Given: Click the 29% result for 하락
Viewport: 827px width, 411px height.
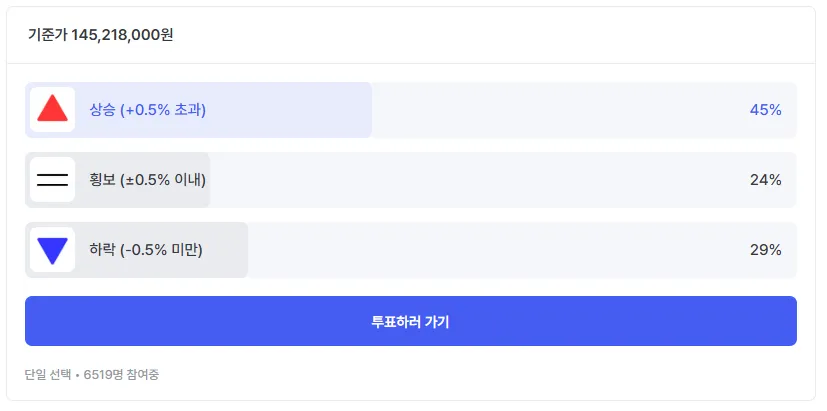Looking at the screenshot, I should click(765, 250).
